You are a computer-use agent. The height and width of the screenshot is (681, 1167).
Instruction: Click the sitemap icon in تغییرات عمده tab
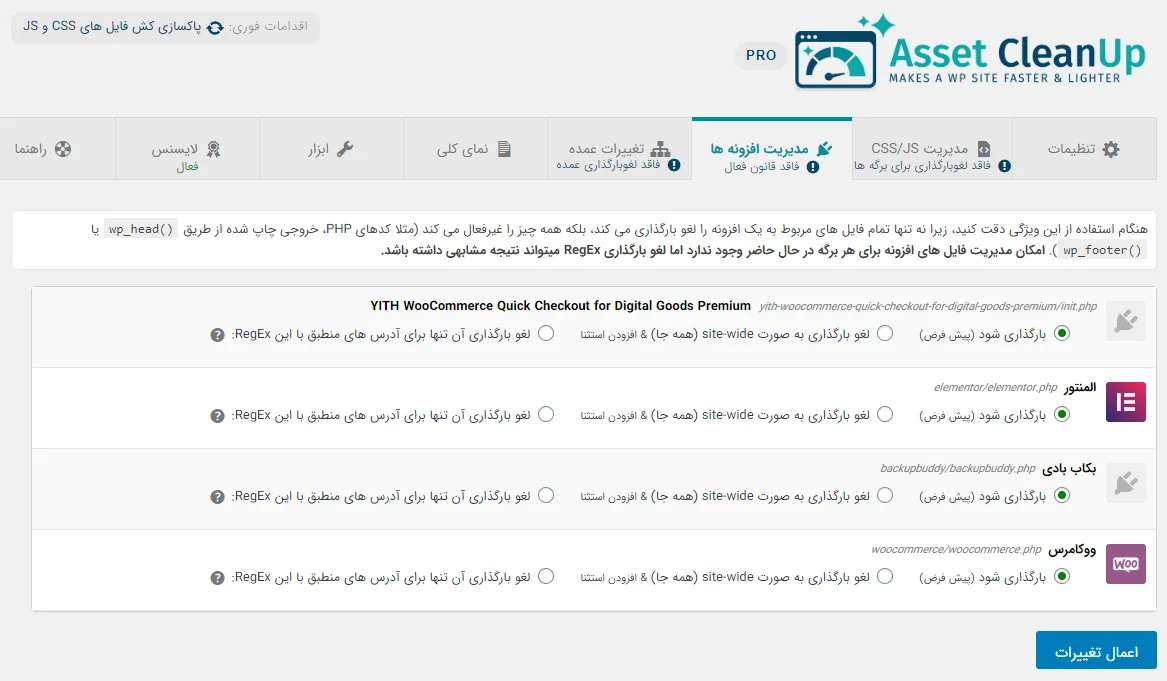pos(660,149)
